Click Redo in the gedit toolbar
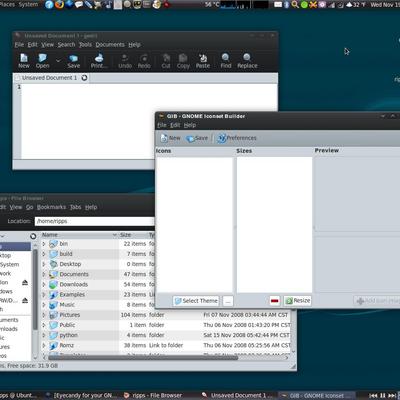Screen dimensions: 400x400 (x=144, y=61)
